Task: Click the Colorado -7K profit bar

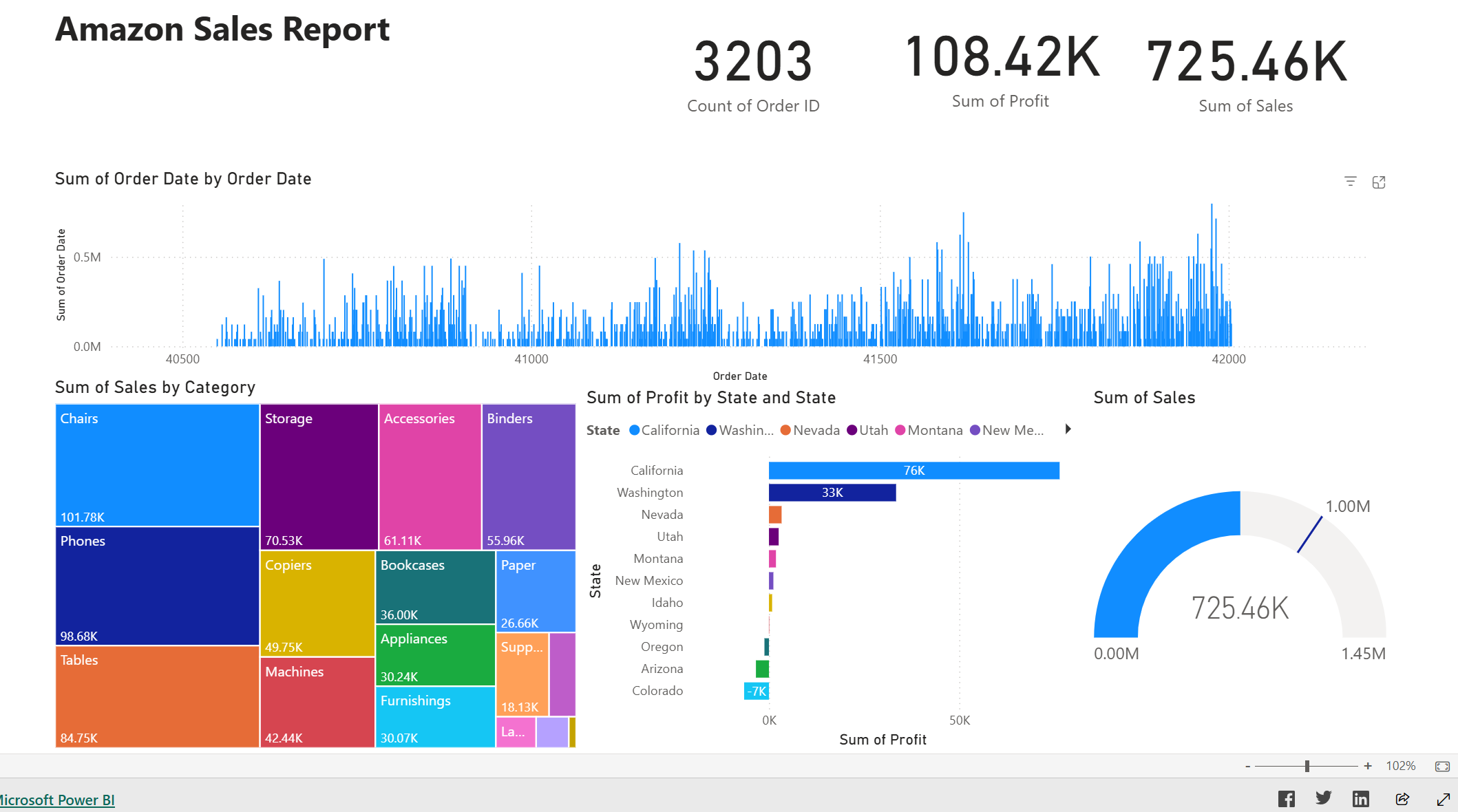Action: point(755,690)
